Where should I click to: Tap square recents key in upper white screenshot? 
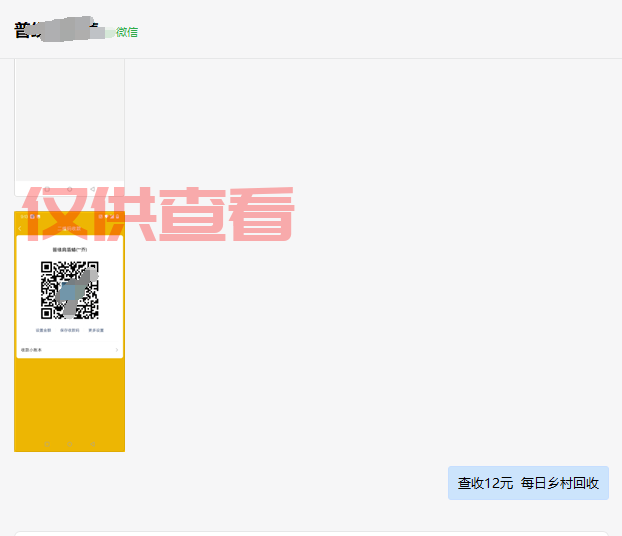(x=47, y=189)
